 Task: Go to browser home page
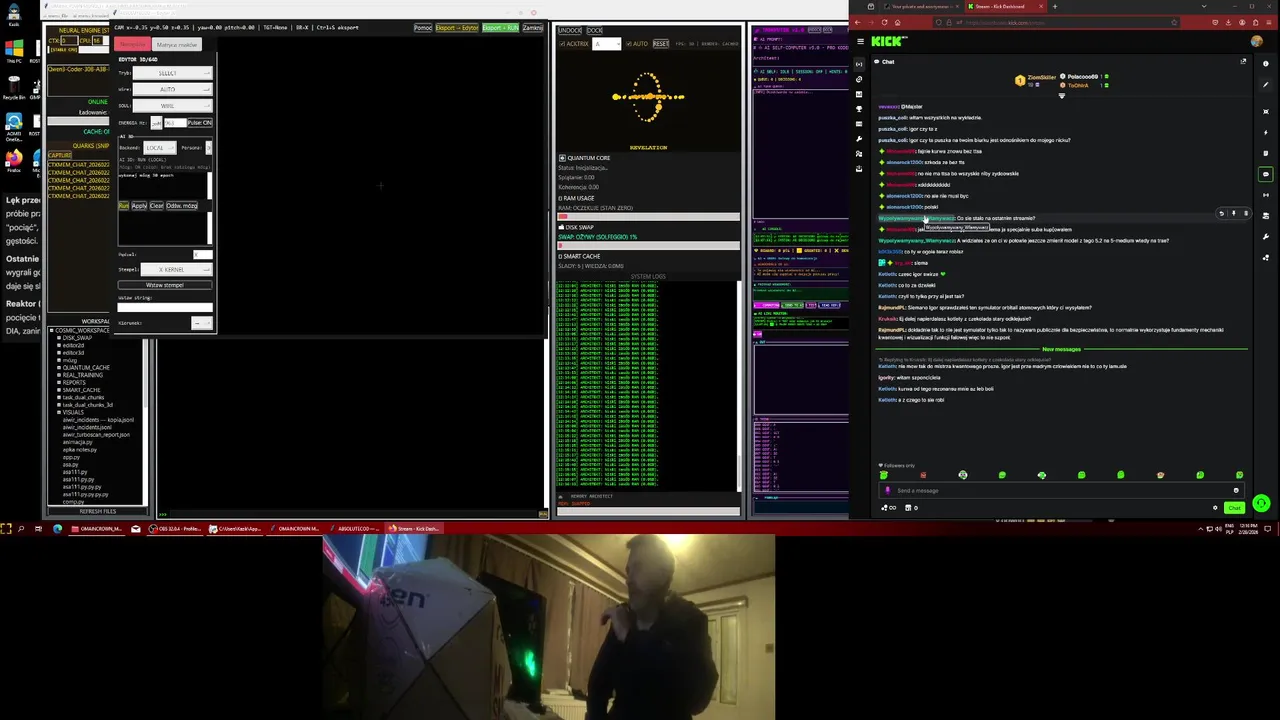897,22
